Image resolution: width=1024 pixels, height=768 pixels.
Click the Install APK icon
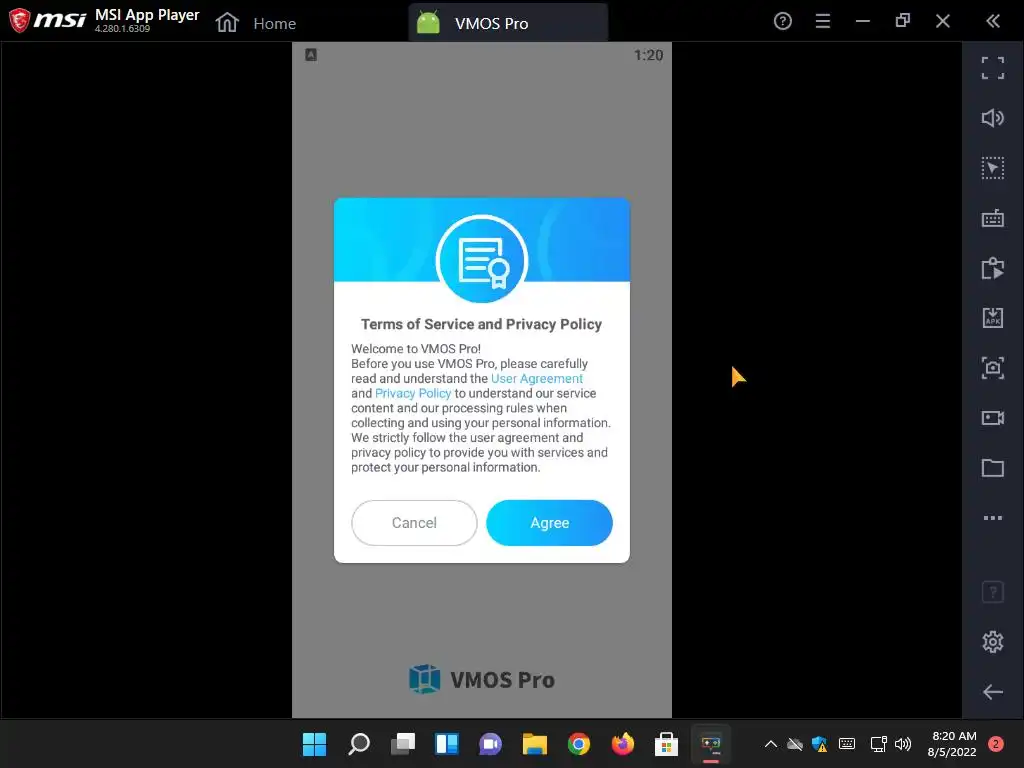993,318
